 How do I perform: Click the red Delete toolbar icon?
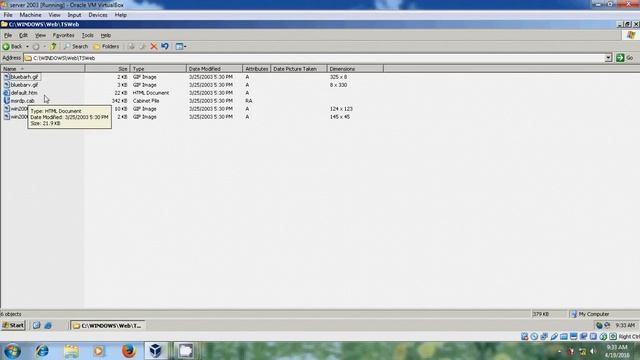[153, 47]
